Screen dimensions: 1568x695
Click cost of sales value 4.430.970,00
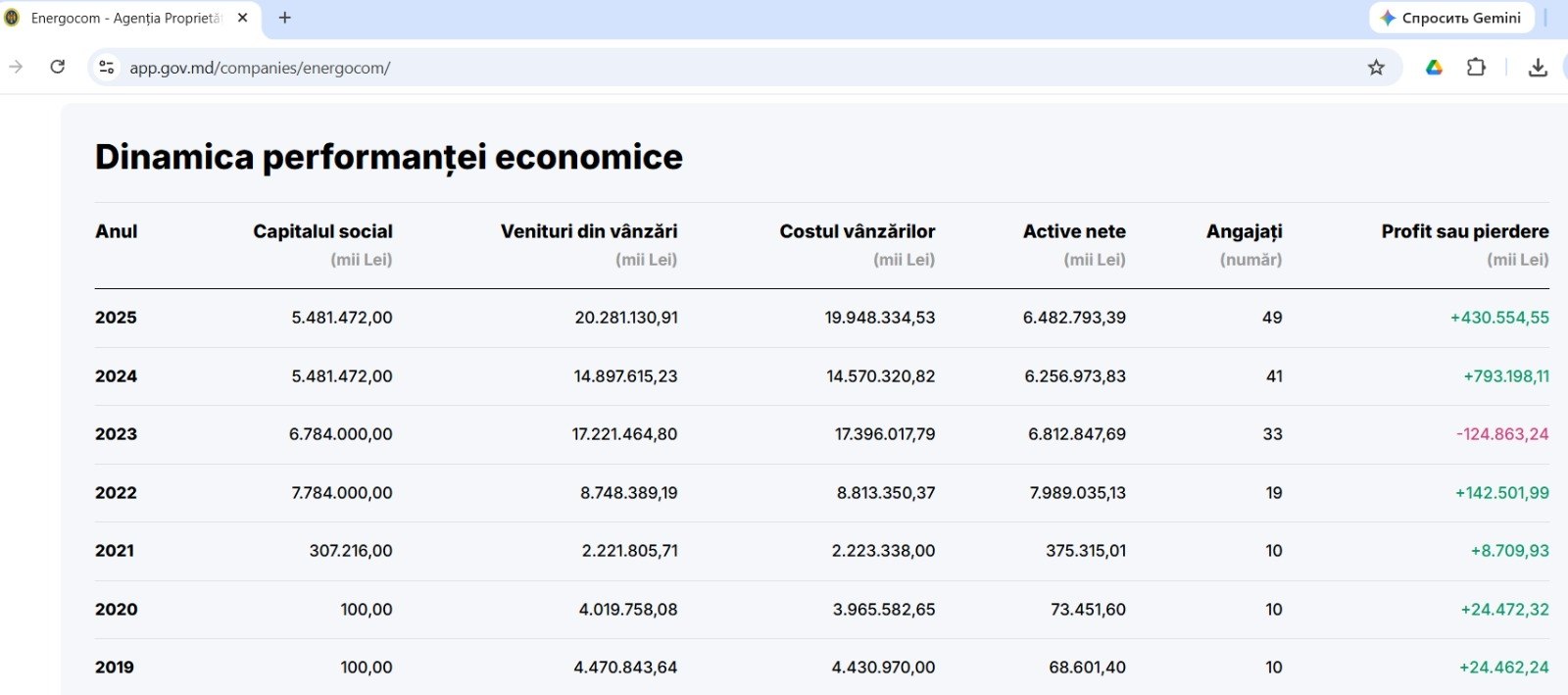coord(883,668)
